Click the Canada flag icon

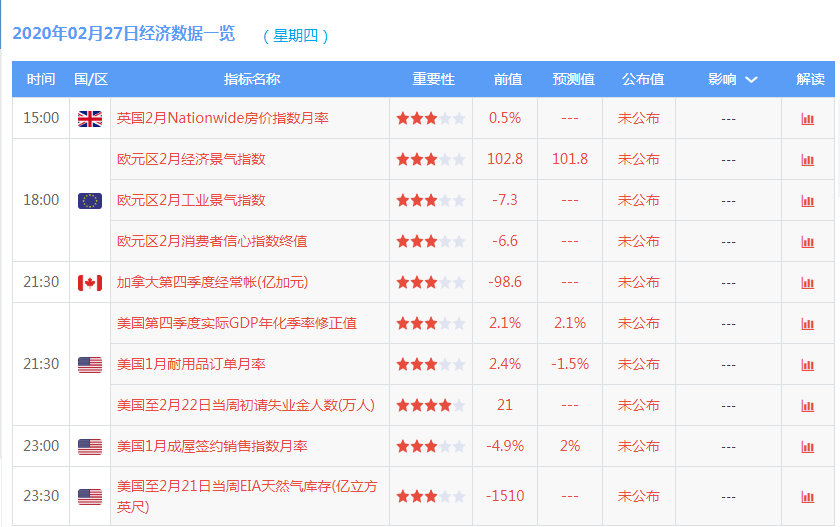(x=90, y=283)
